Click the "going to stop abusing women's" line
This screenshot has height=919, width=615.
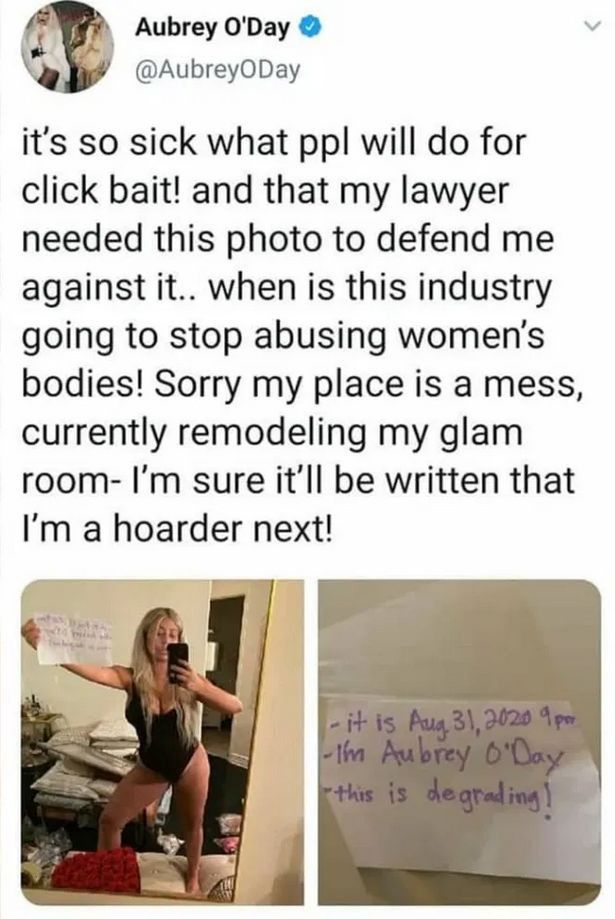(283, 337)
